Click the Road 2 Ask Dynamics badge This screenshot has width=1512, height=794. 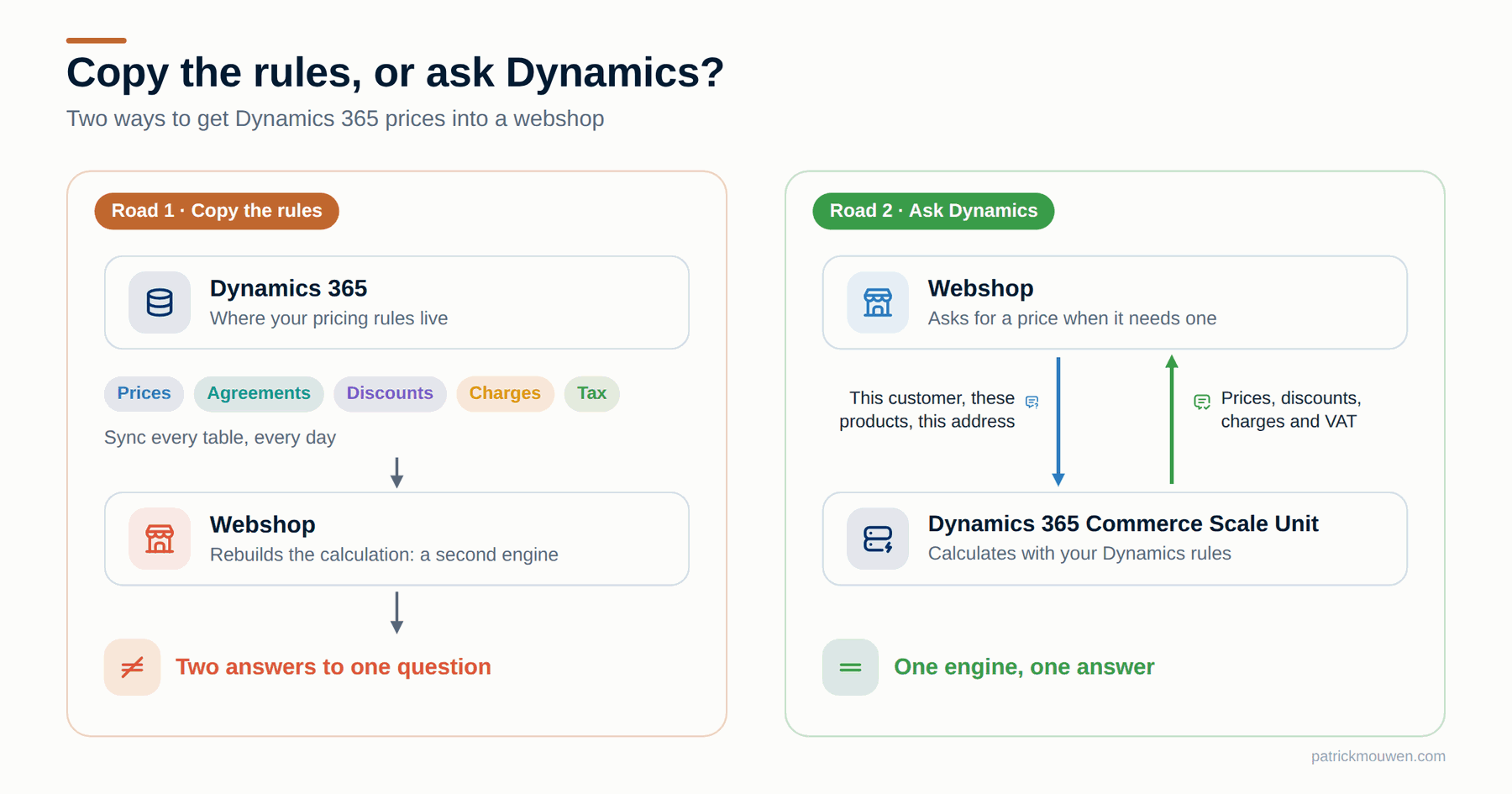[x=933, y=211]
